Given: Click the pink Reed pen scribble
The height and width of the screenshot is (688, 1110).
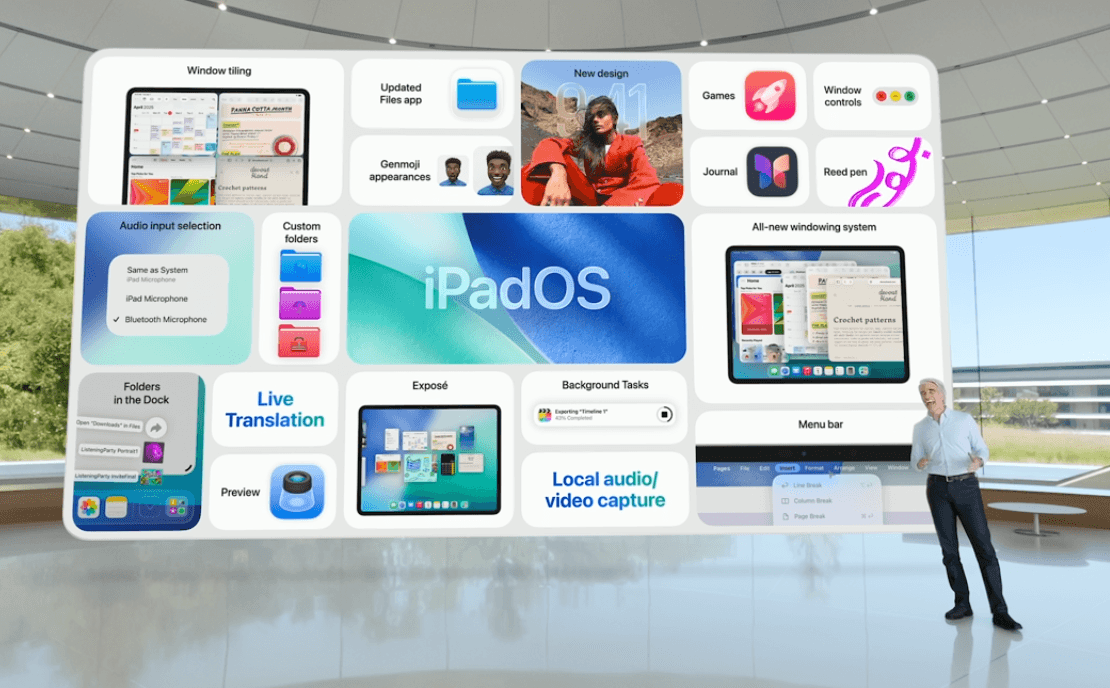Looking at the screenshot, I should [x=889, y=174].
